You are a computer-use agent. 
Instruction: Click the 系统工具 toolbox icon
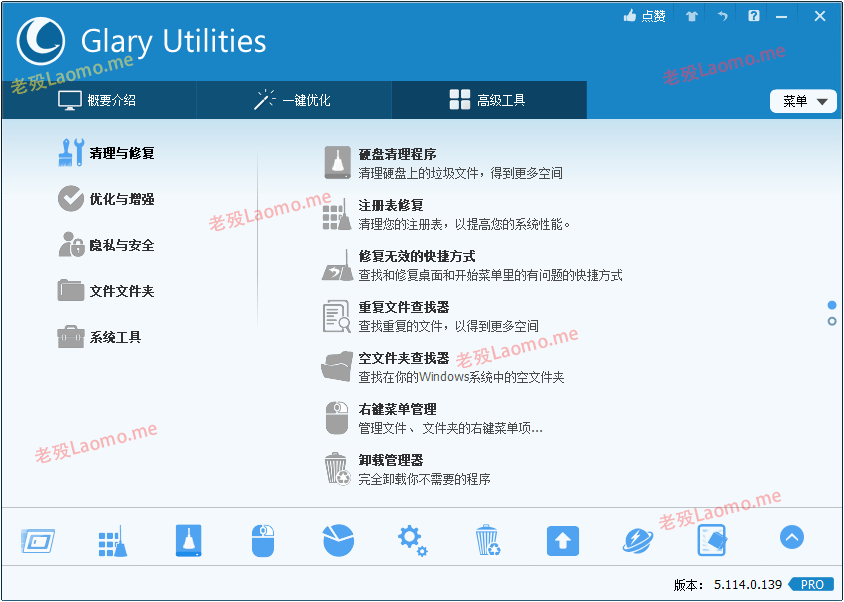pyautogui.click(x=71, y=337)
